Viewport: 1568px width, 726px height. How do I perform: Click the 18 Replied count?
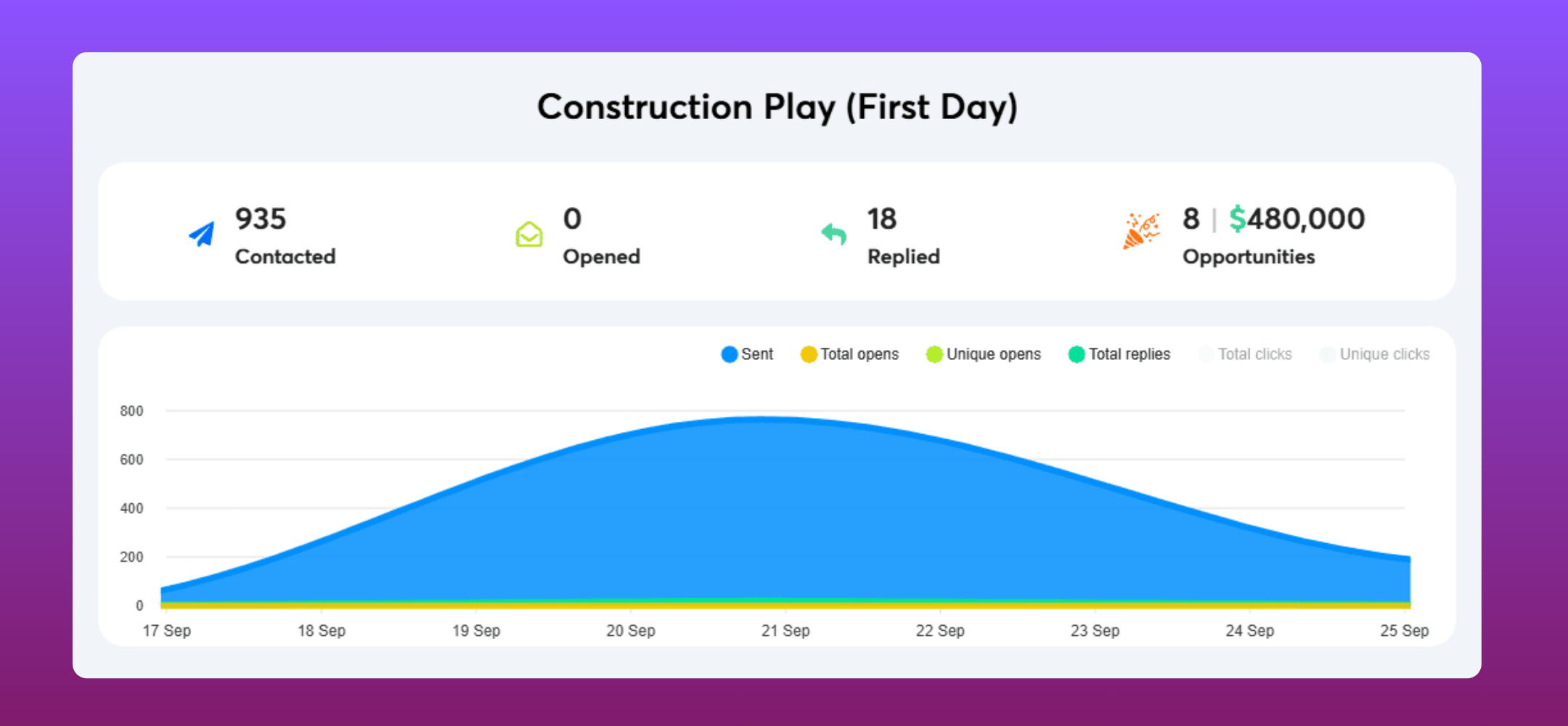882,219
